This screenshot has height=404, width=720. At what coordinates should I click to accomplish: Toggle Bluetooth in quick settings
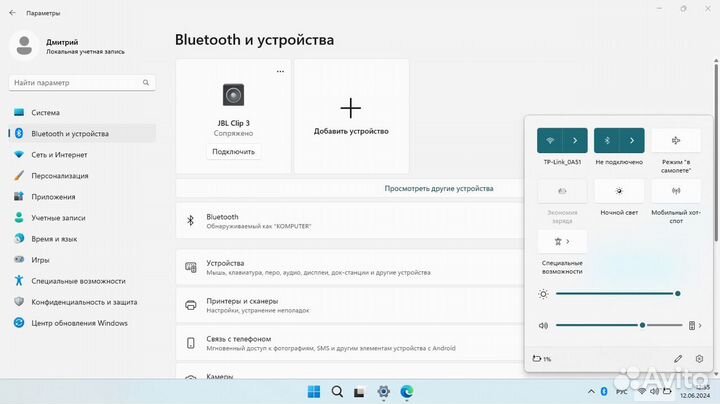(x=607, y=140)
